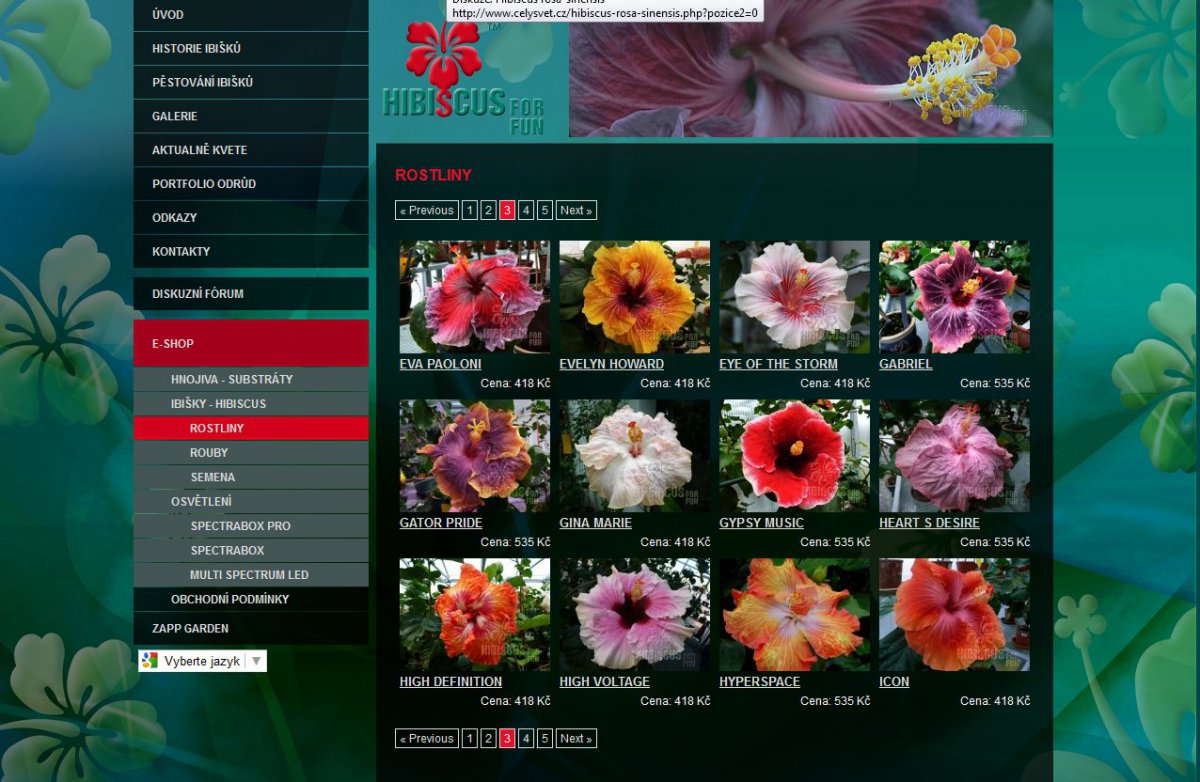1200x782 pixels.
Task: Go to page 1 in bottom pagination
Action: pyautogui.click(x=470, y=738)
